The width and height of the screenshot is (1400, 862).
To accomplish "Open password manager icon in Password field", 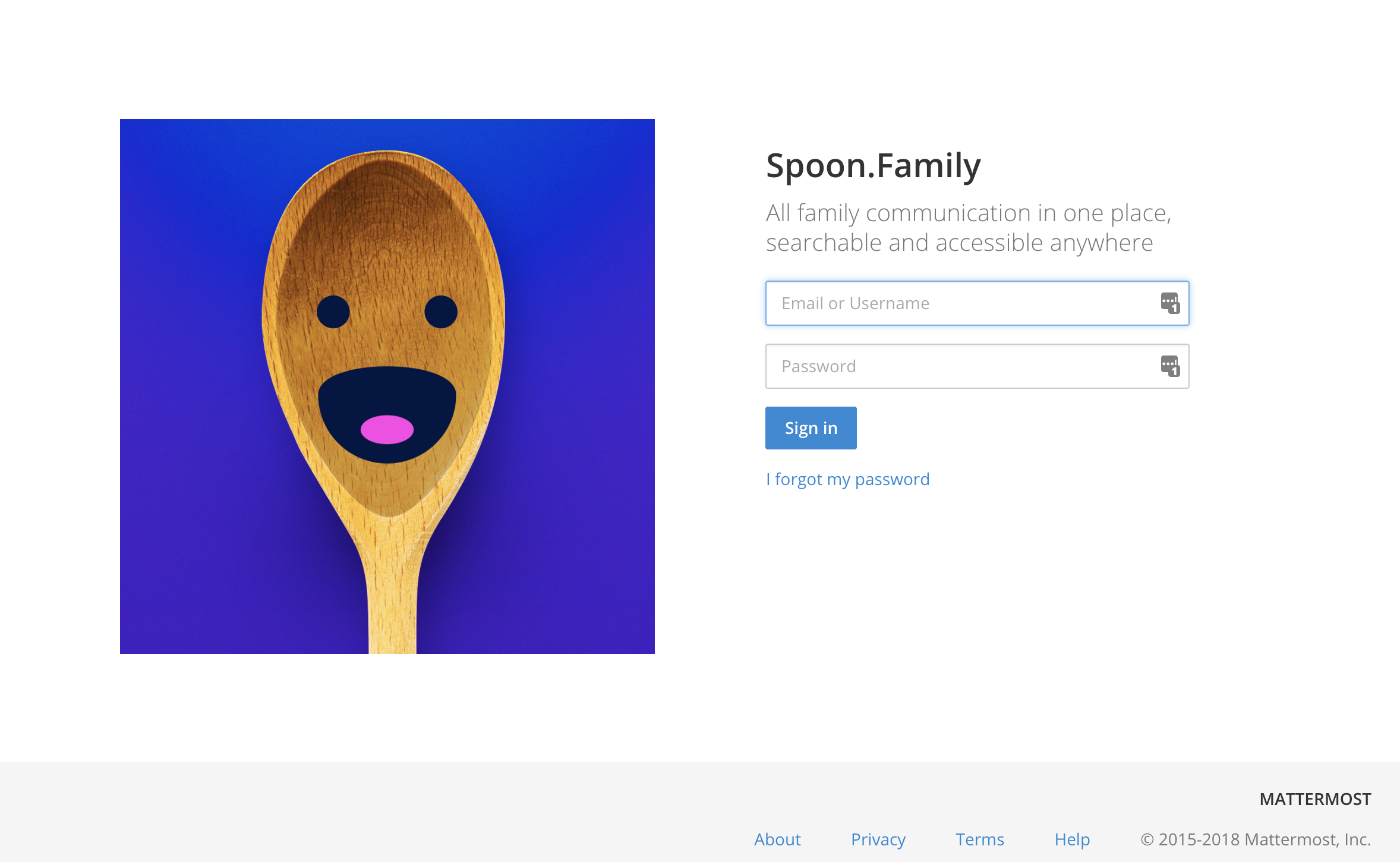I will click(x=1170, y=366).
